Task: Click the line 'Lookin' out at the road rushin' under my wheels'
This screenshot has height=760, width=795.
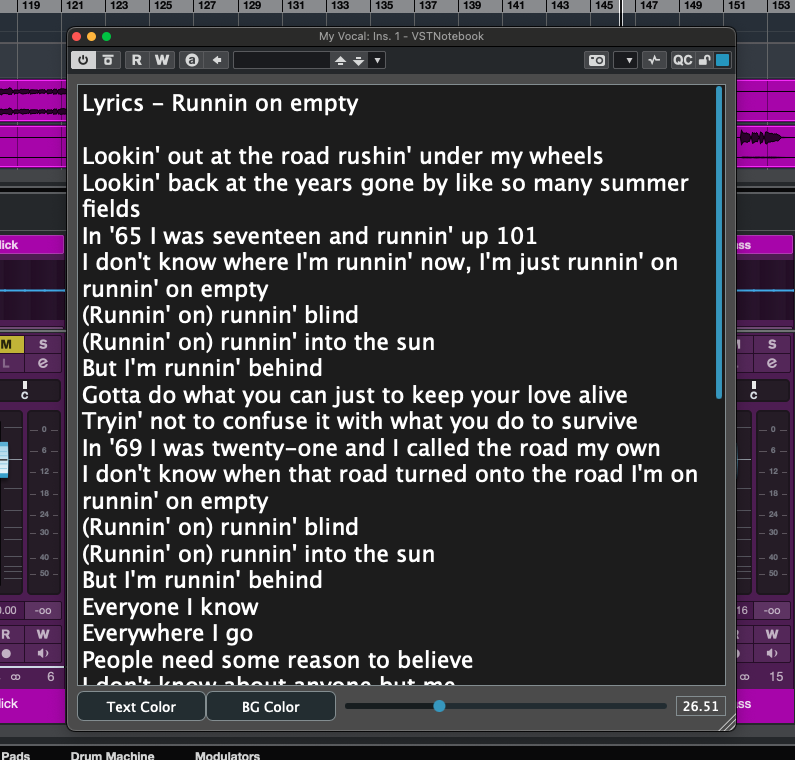Action: coord(342,156)
